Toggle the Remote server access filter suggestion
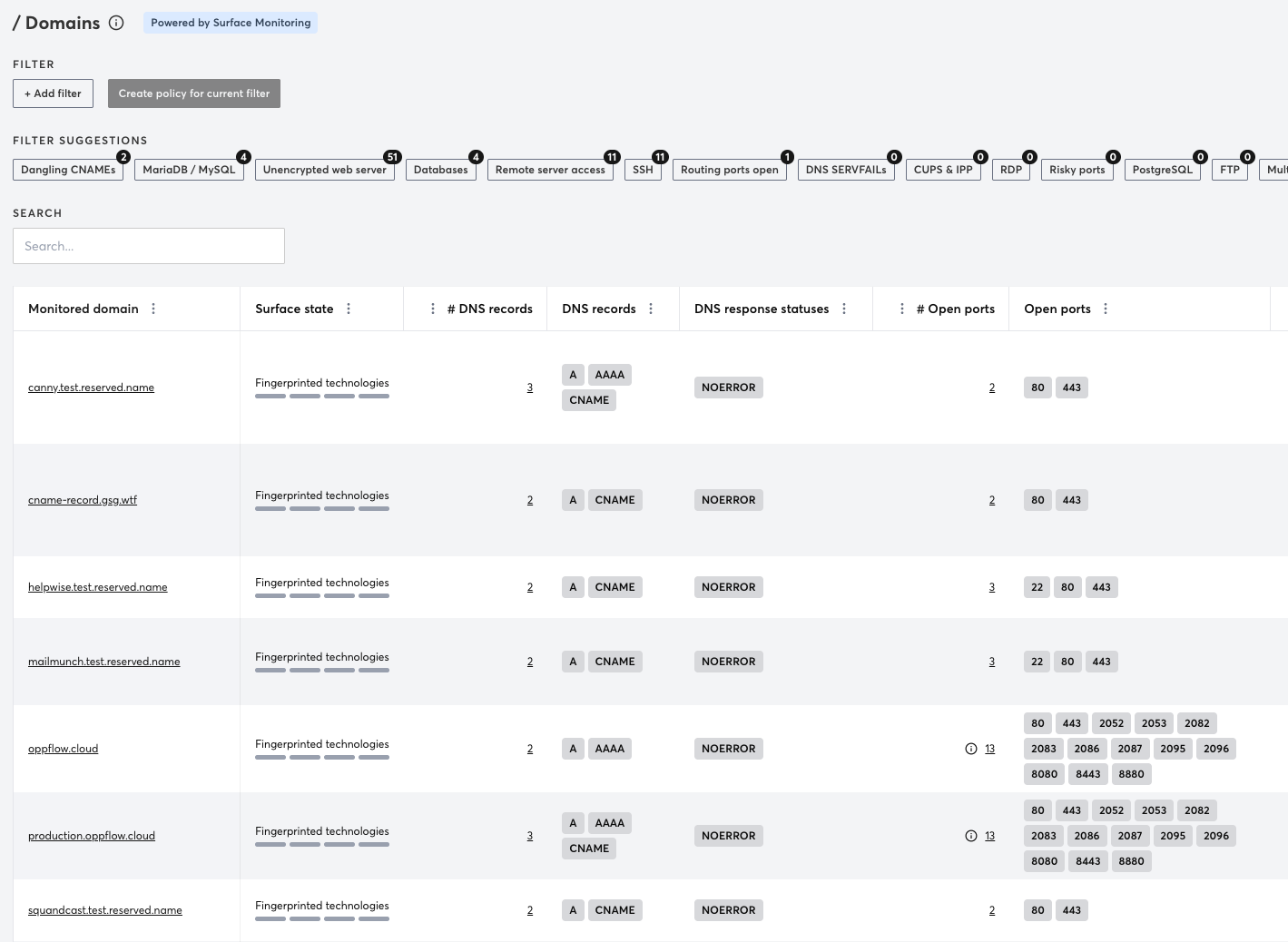The width and height of the screenshot is (1288, 942). 550,170
